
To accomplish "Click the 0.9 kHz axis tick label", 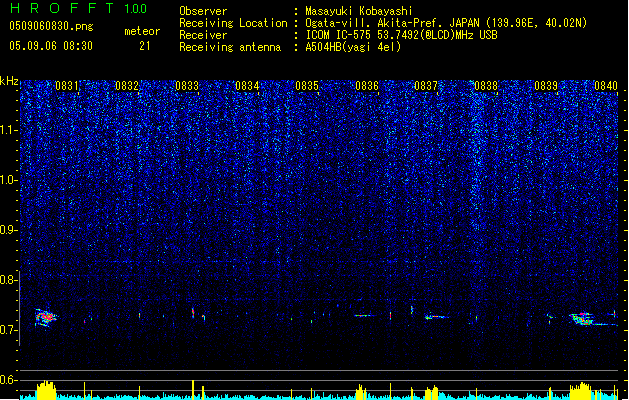I will (9, 230).
